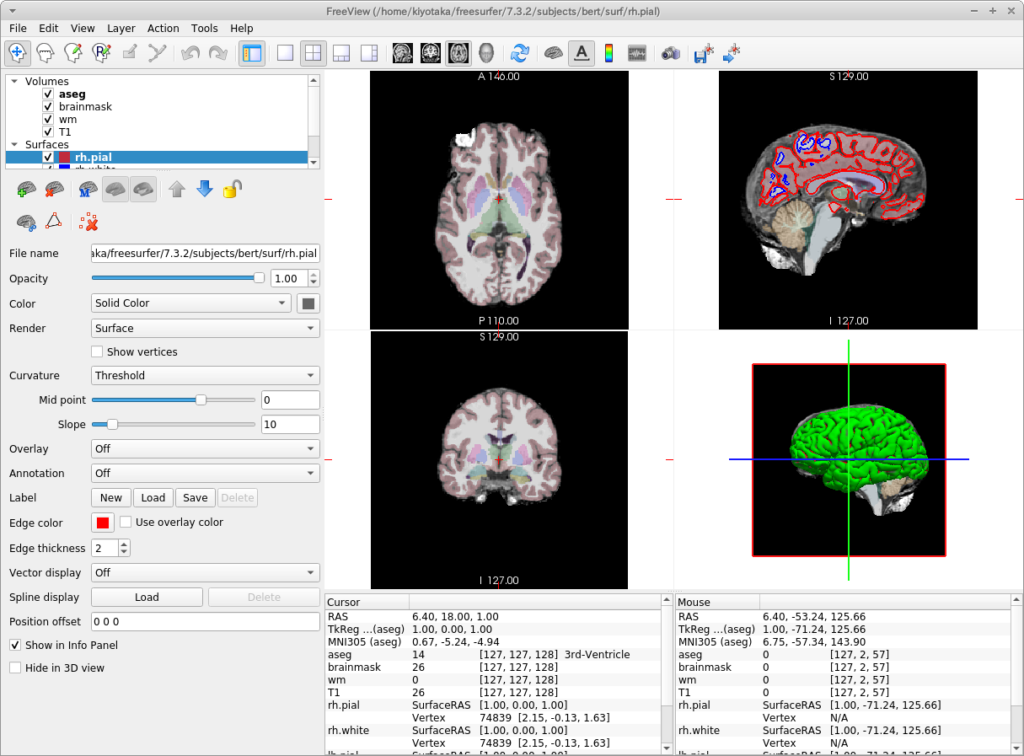Uncheck the aseg volume visibility checkbox
Screen dimensions: 1024x756
[48, 94]
